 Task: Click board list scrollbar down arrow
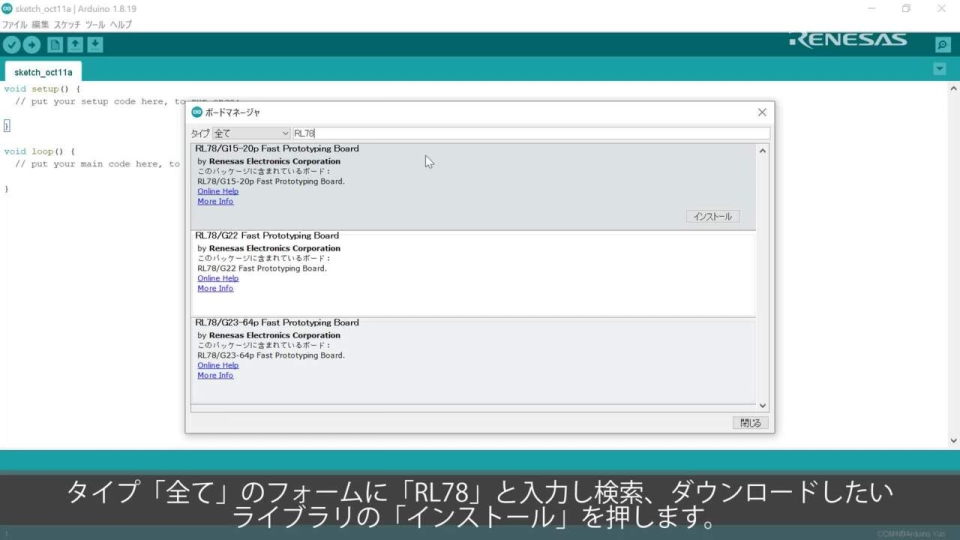(763, 405)
